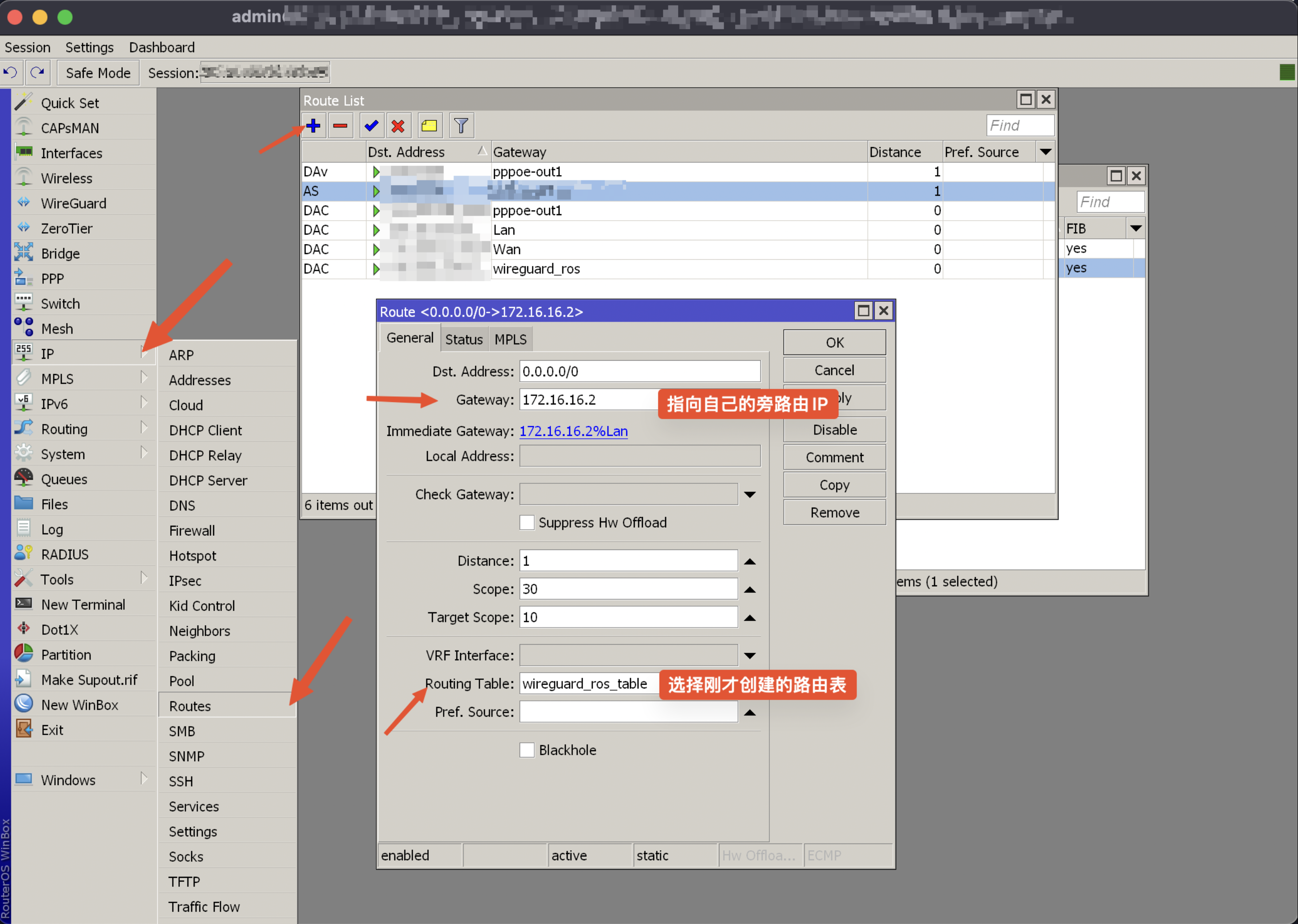The width and height of the screenshot is (1298, 924).
Task: Expand the VRF Interface dropdown
Action: click(749, 656)
